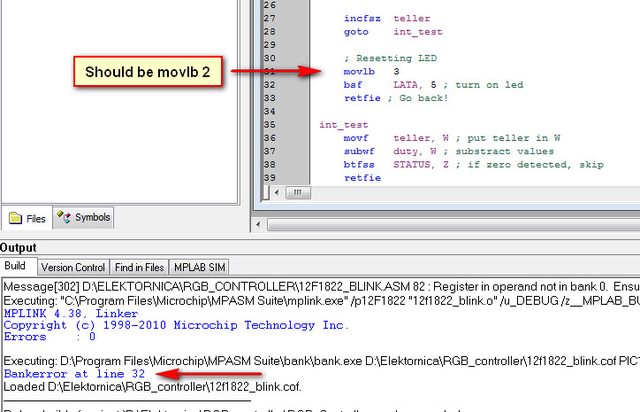Click the 'Errors : 0' output line
The width and height of the screenshot is (640, 412).
click(x=49, y=337)
